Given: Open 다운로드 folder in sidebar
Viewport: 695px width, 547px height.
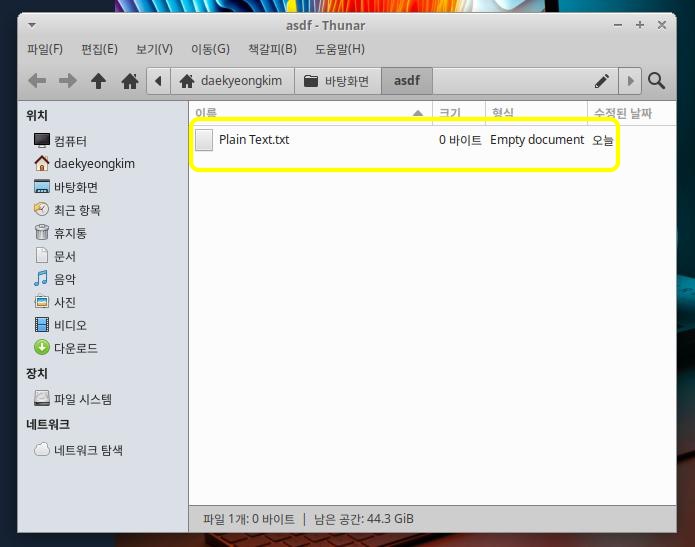Looking at the screenshot, I should tap(66, 348).
